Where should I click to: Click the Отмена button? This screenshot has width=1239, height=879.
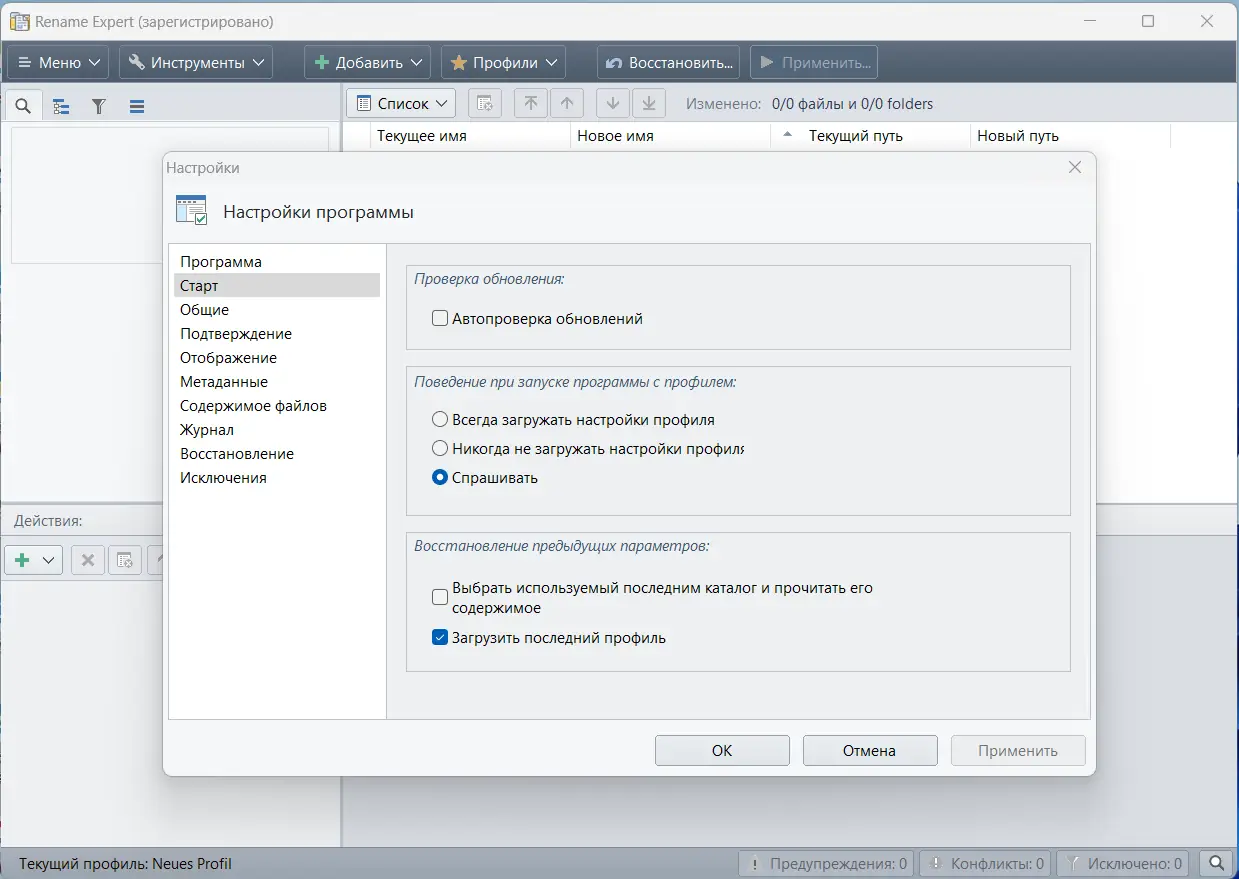coord(870,751)
